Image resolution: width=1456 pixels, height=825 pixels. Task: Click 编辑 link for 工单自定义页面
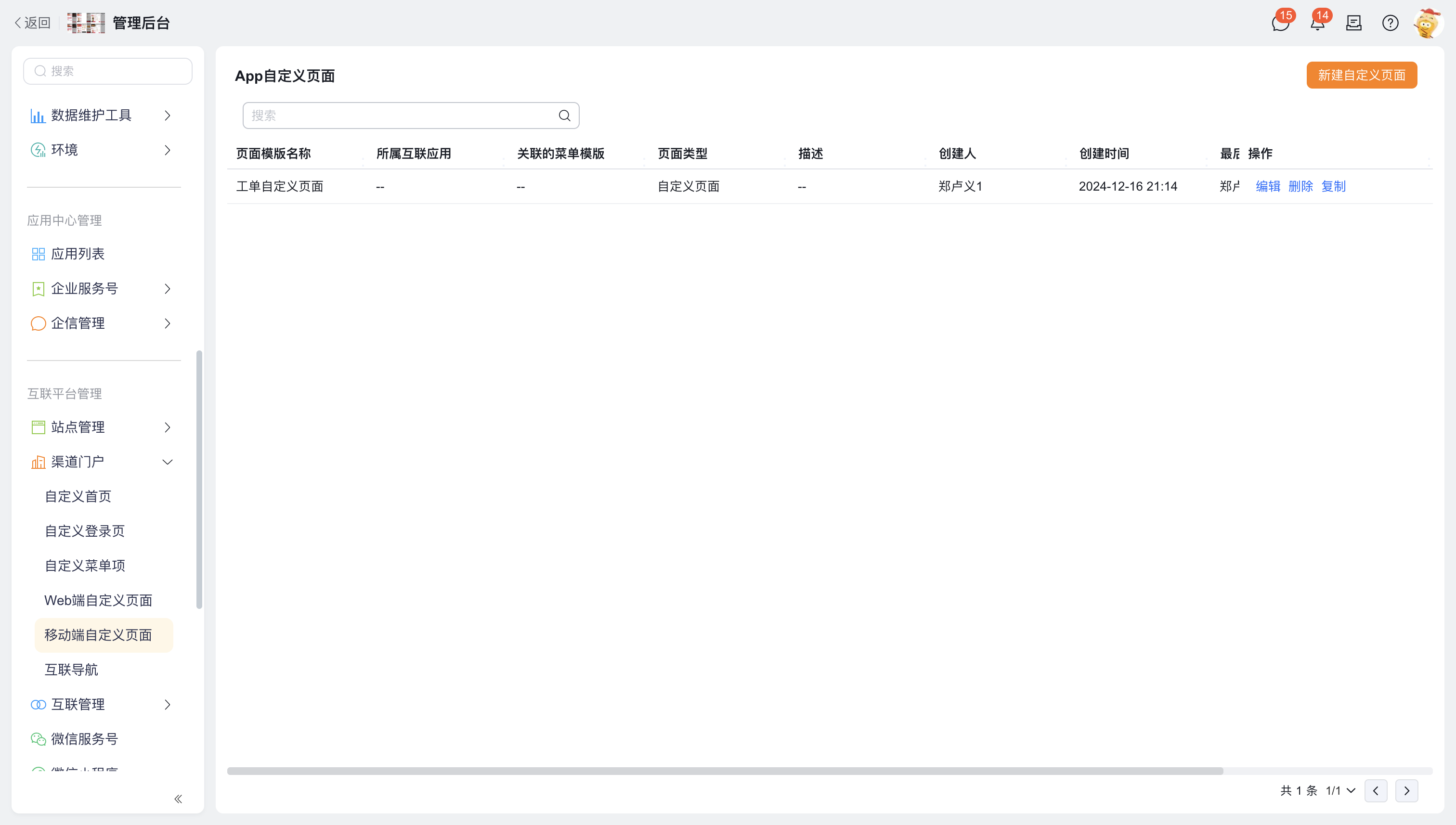coord(1268,186)
